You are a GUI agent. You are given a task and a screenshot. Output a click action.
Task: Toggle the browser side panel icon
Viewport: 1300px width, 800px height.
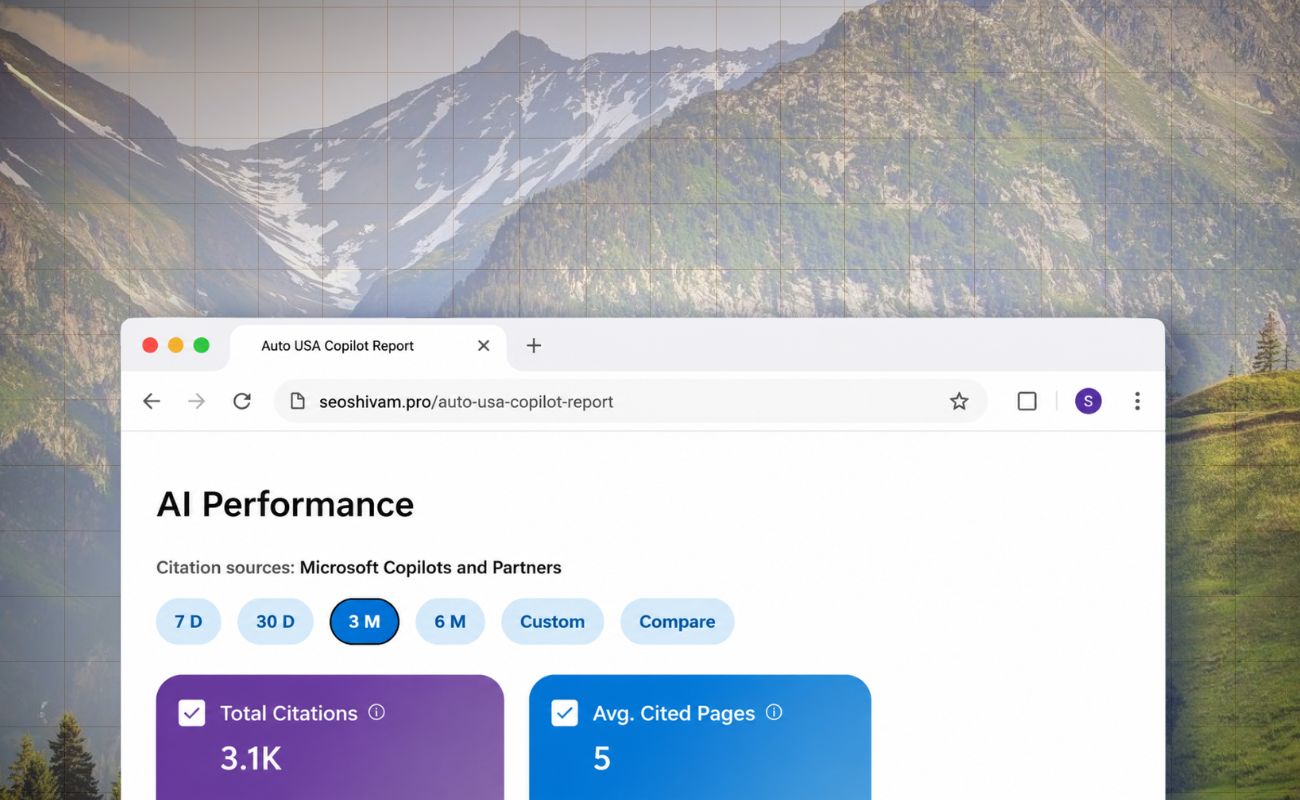[x=1027, y=401]
